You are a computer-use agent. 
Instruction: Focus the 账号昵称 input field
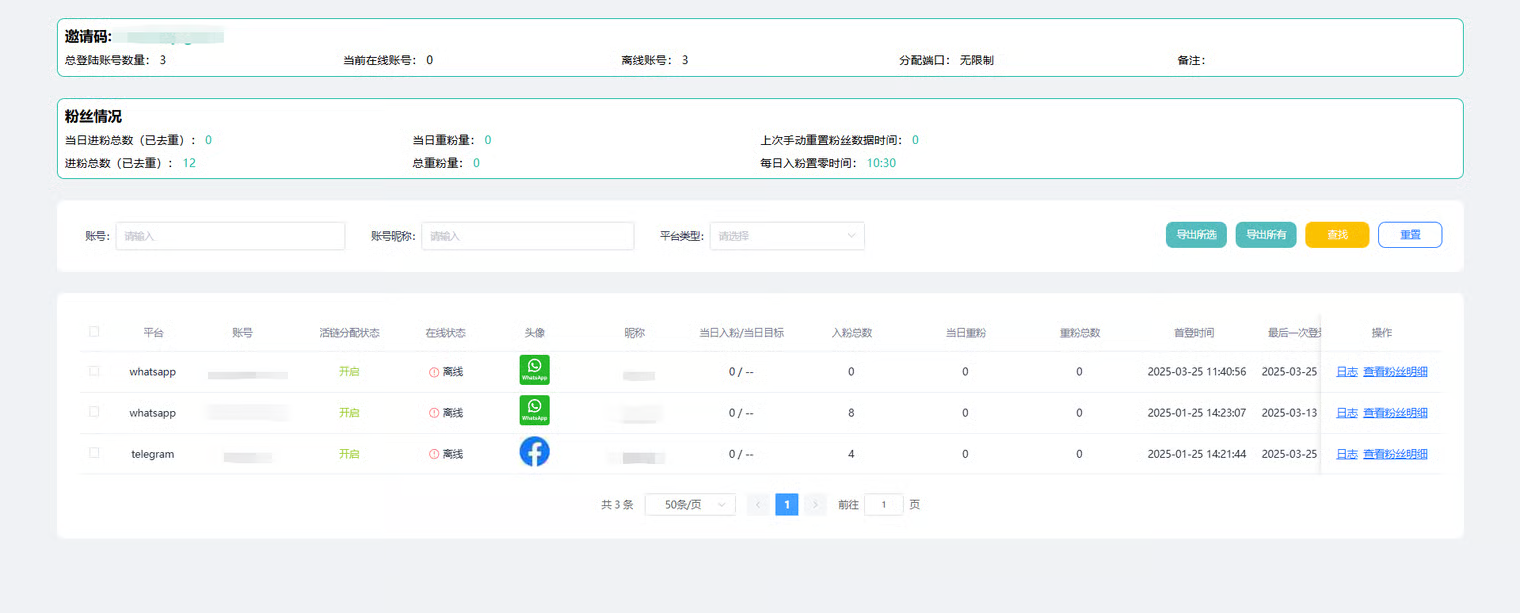pos(527,236)
